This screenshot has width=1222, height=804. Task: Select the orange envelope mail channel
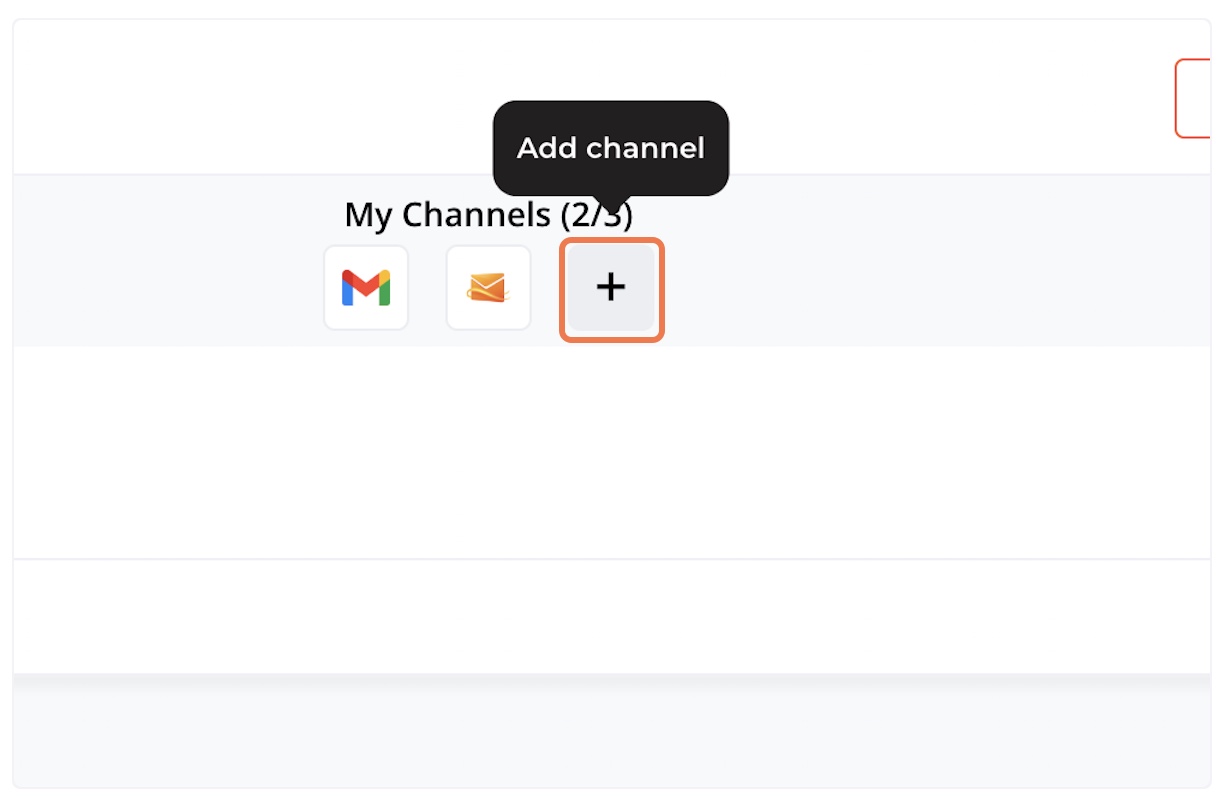488,288
